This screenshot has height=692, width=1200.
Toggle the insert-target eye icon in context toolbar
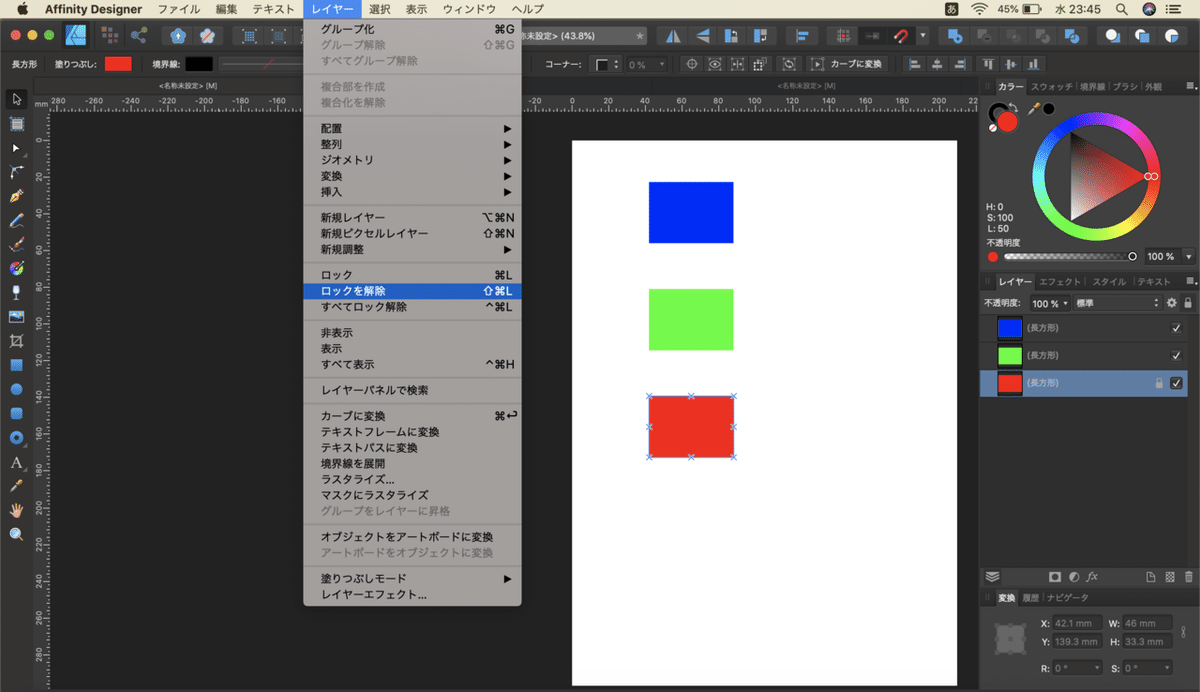[x=714, y=64]
